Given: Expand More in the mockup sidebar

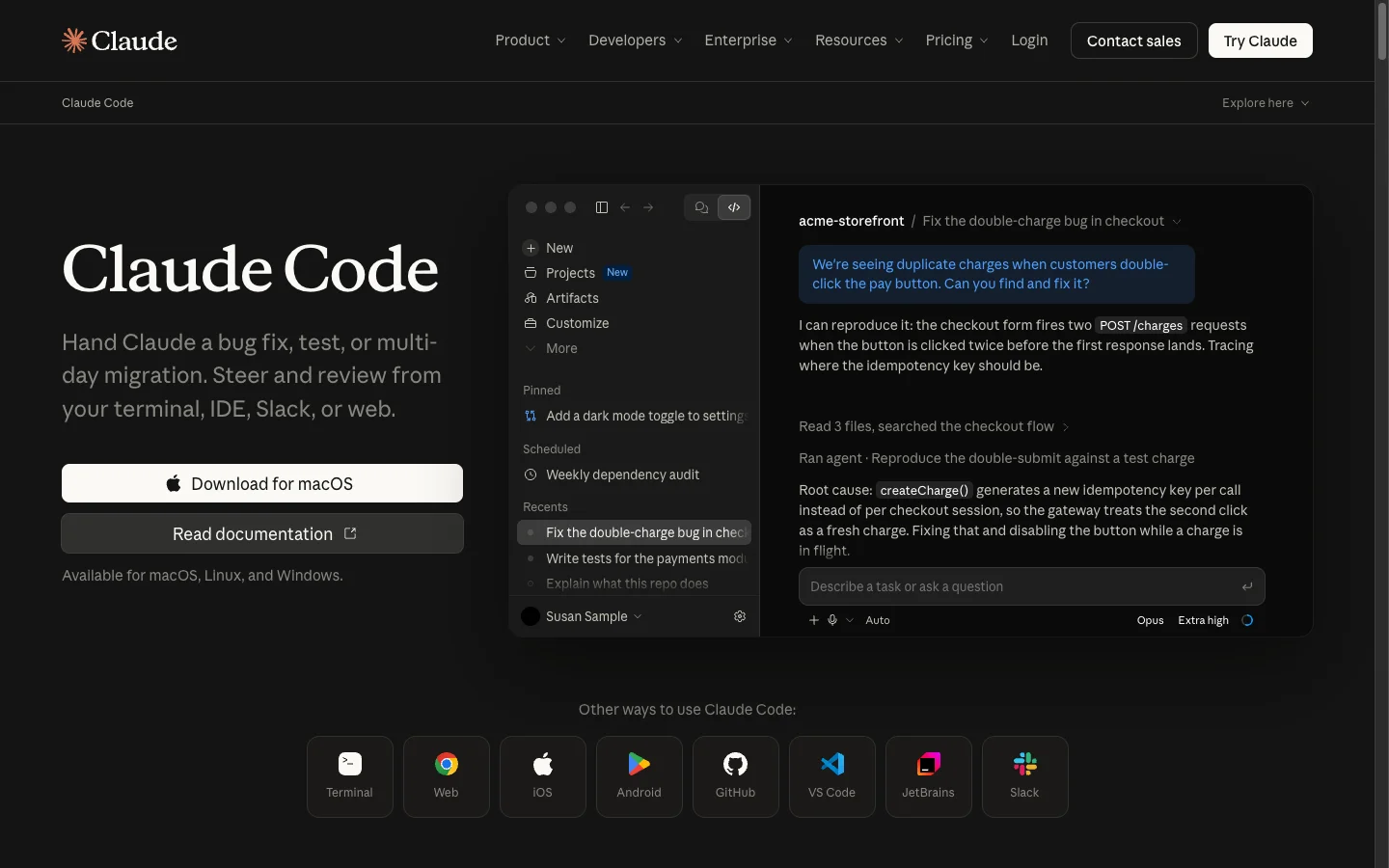Looking at the screenshot, I should (550, 348).
